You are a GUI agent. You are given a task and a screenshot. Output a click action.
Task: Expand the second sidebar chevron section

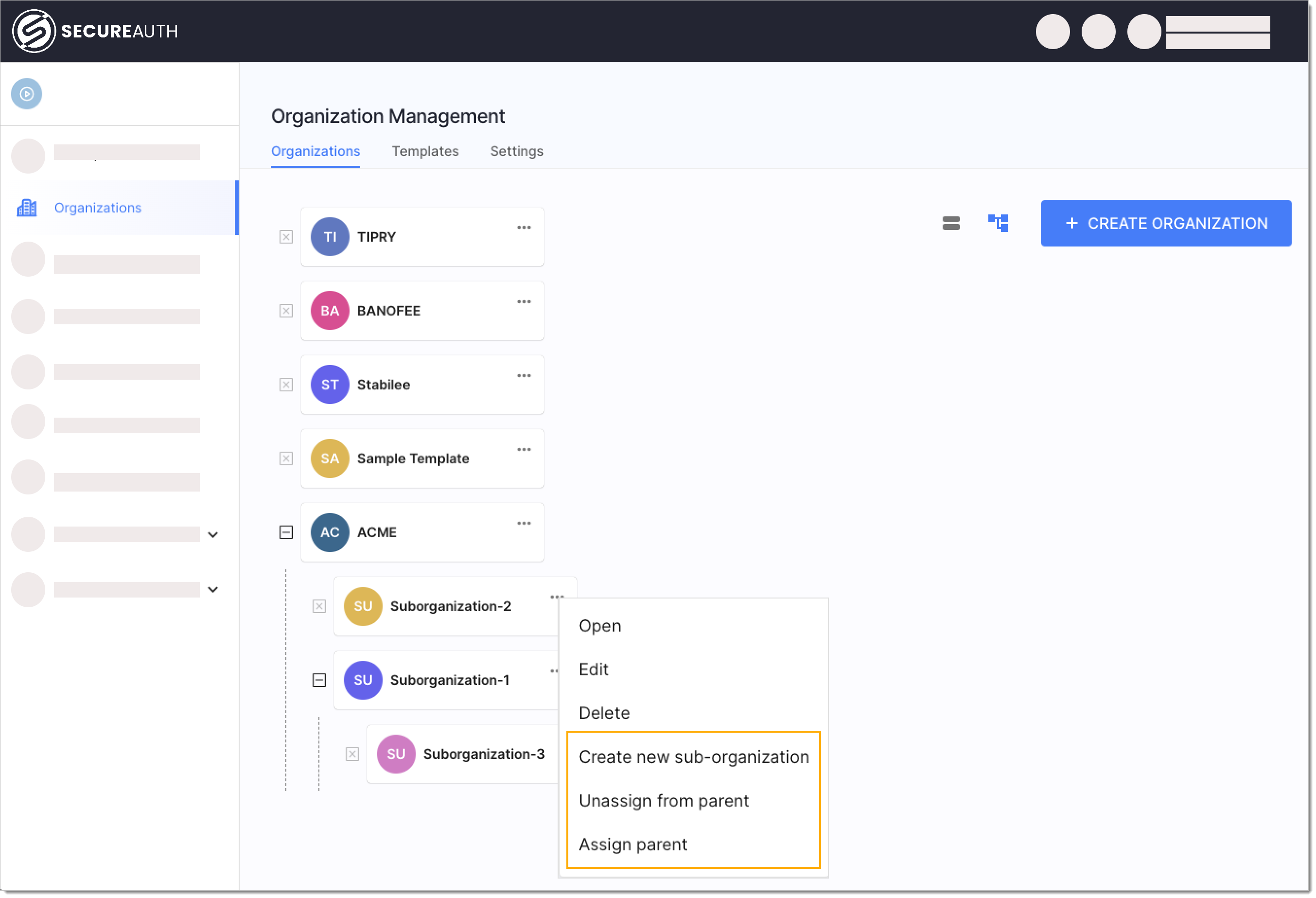tap(213, 590)
